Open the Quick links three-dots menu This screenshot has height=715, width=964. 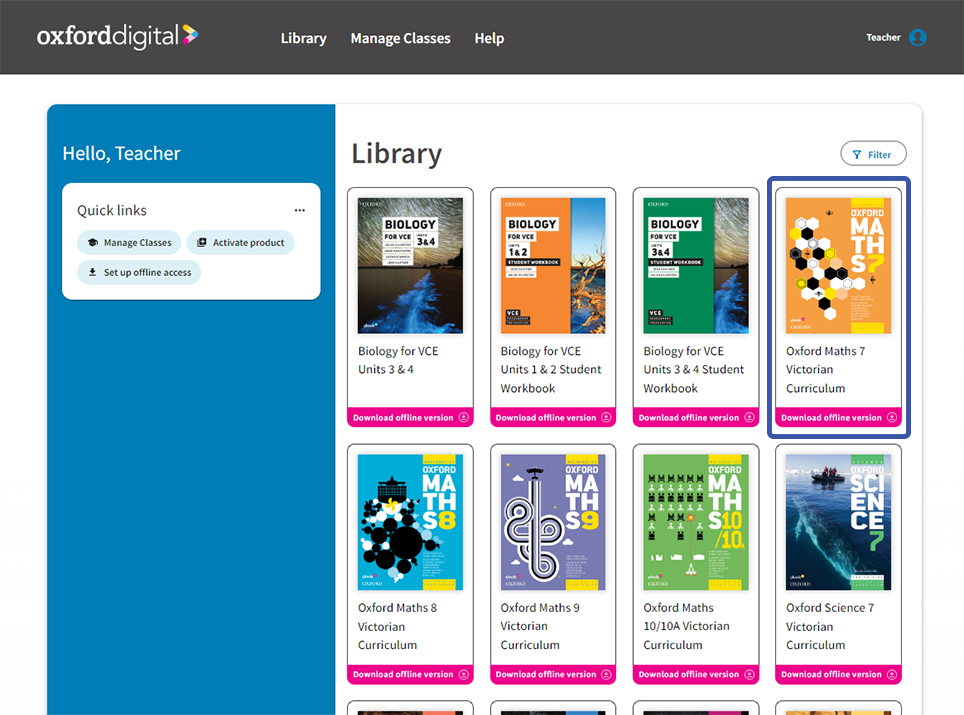(x=299, y=210)
